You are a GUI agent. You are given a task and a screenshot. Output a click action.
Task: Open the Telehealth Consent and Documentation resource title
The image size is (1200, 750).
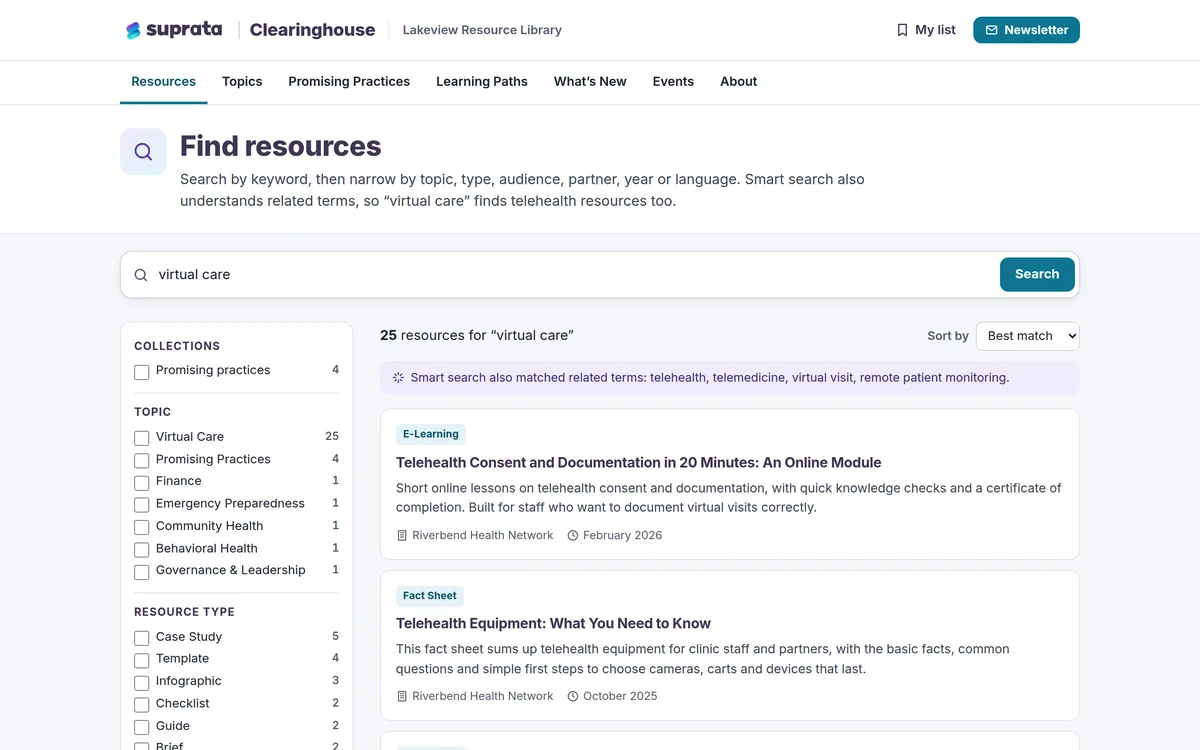click(639, 463)
